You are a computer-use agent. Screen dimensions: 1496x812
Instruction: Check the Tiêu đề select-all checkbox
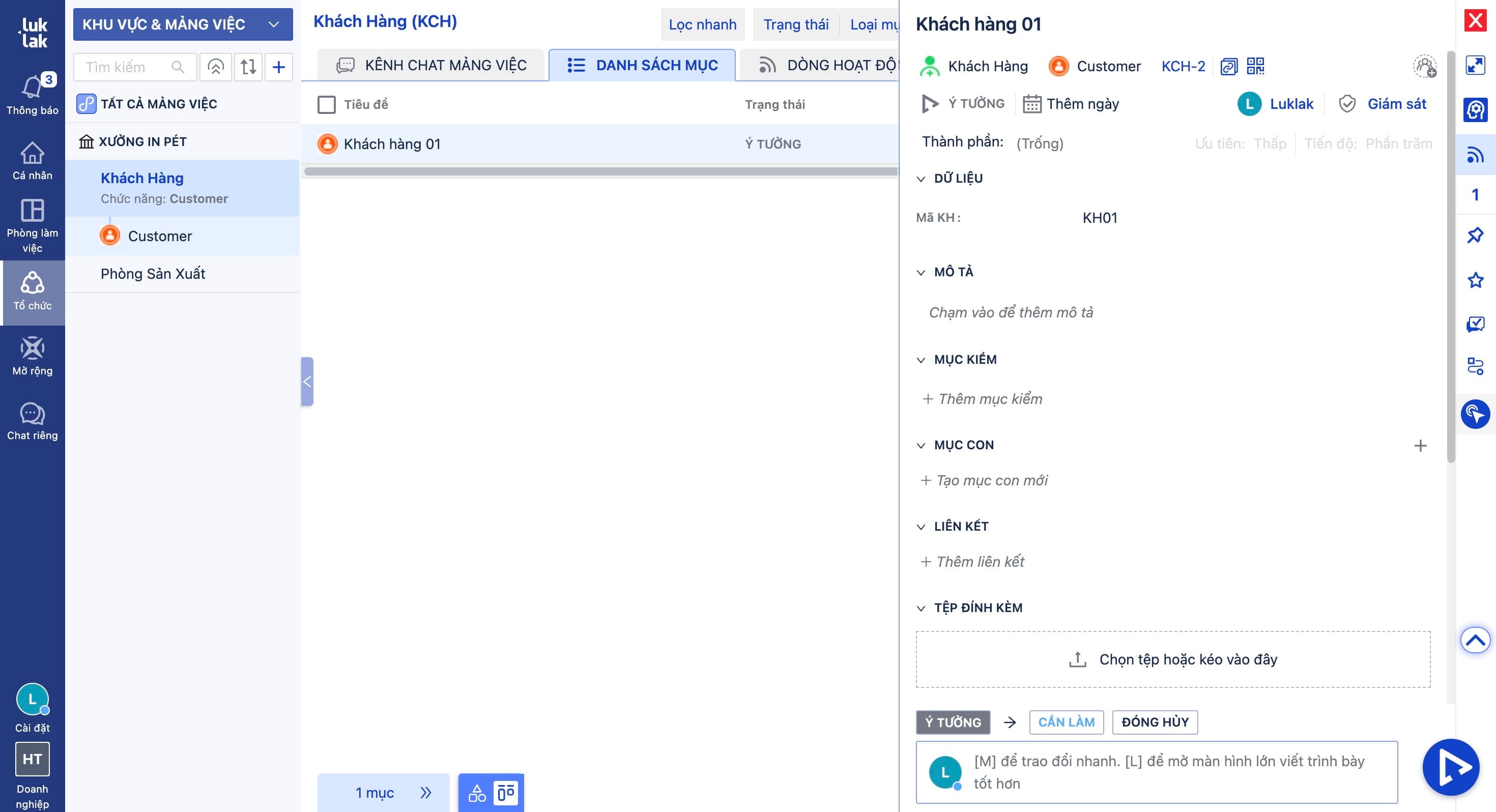[326, 104]
